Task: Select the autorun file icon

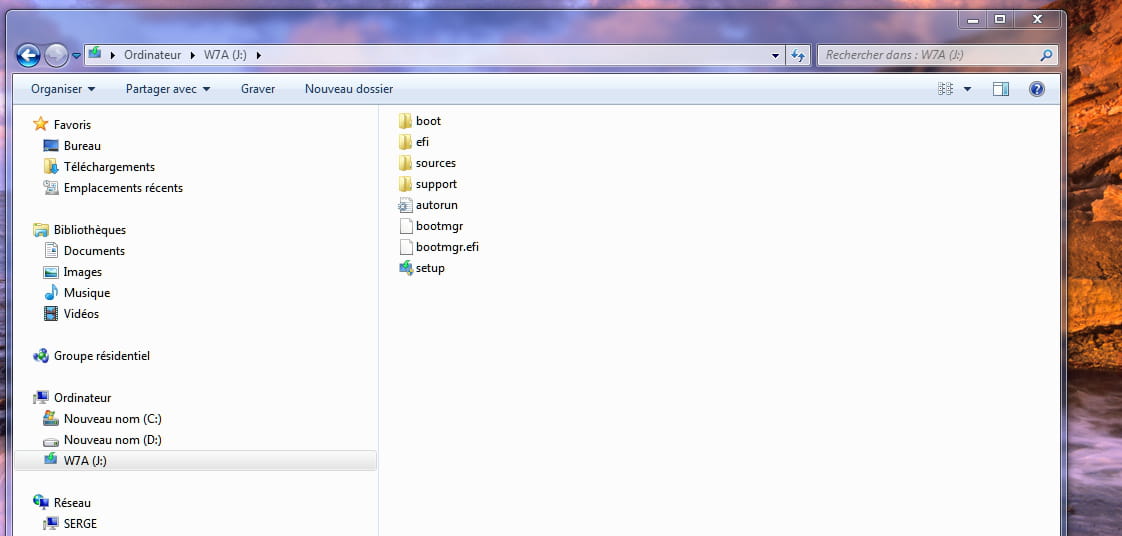Action: (x=406, y=205)
